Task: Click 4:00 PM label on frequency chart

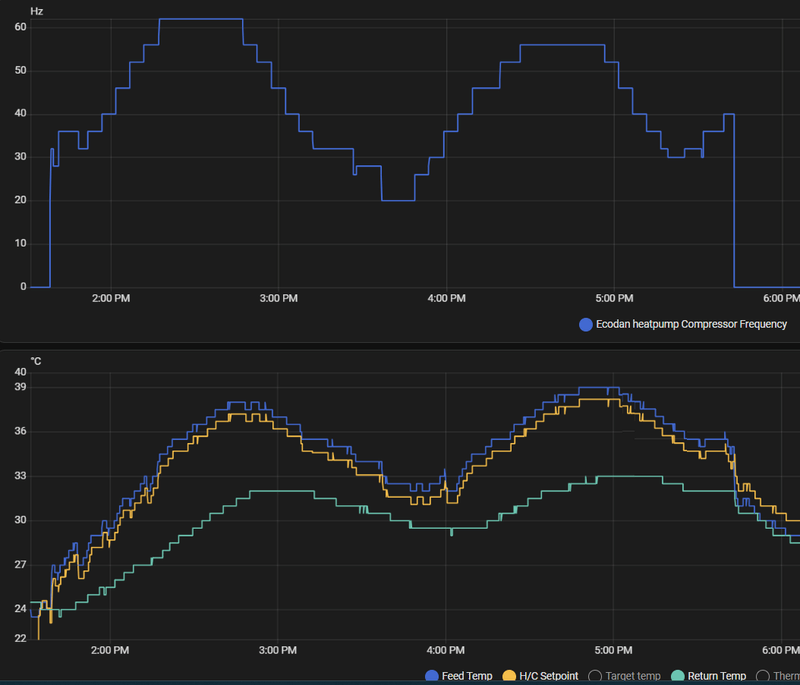Action: [446, 298]
